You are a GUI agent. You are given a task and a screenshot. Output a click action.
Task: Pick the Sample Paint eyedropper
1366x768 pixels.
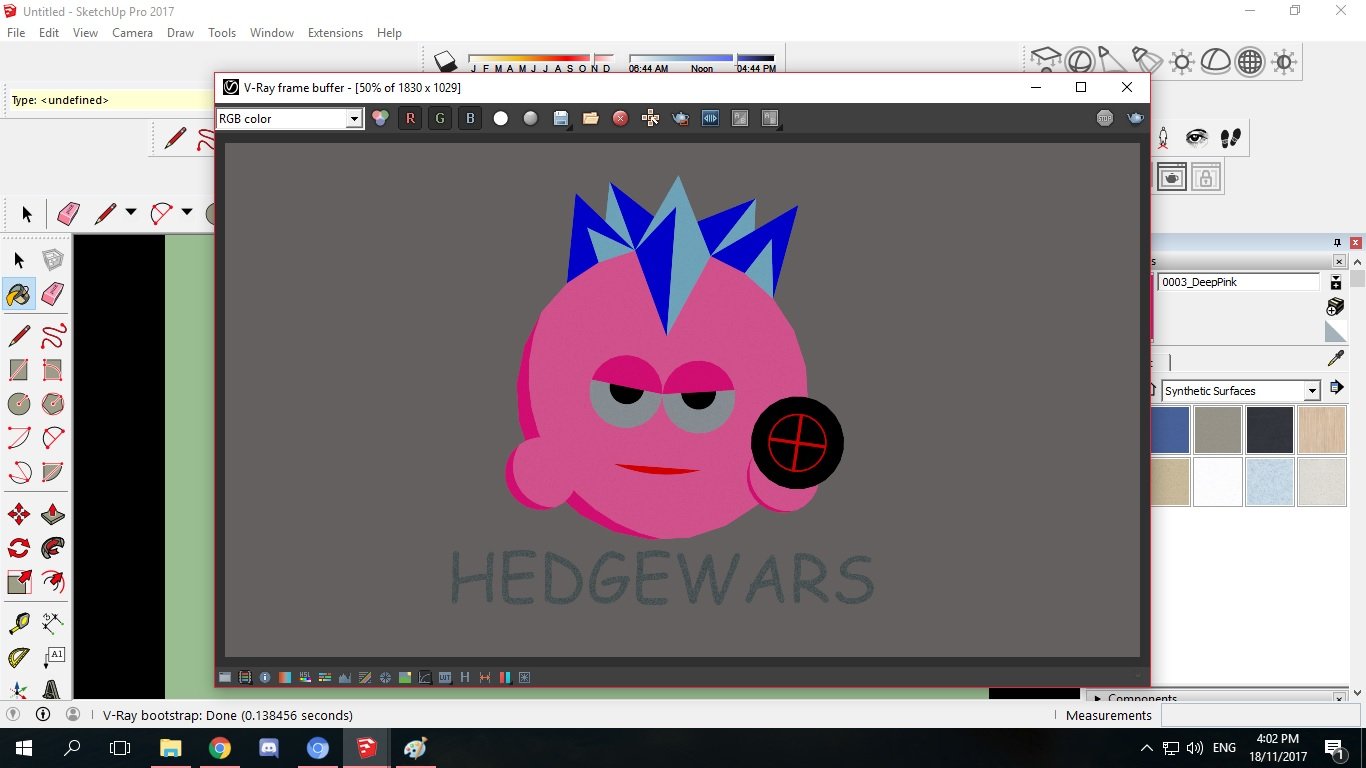click(x=1335, y=358)
